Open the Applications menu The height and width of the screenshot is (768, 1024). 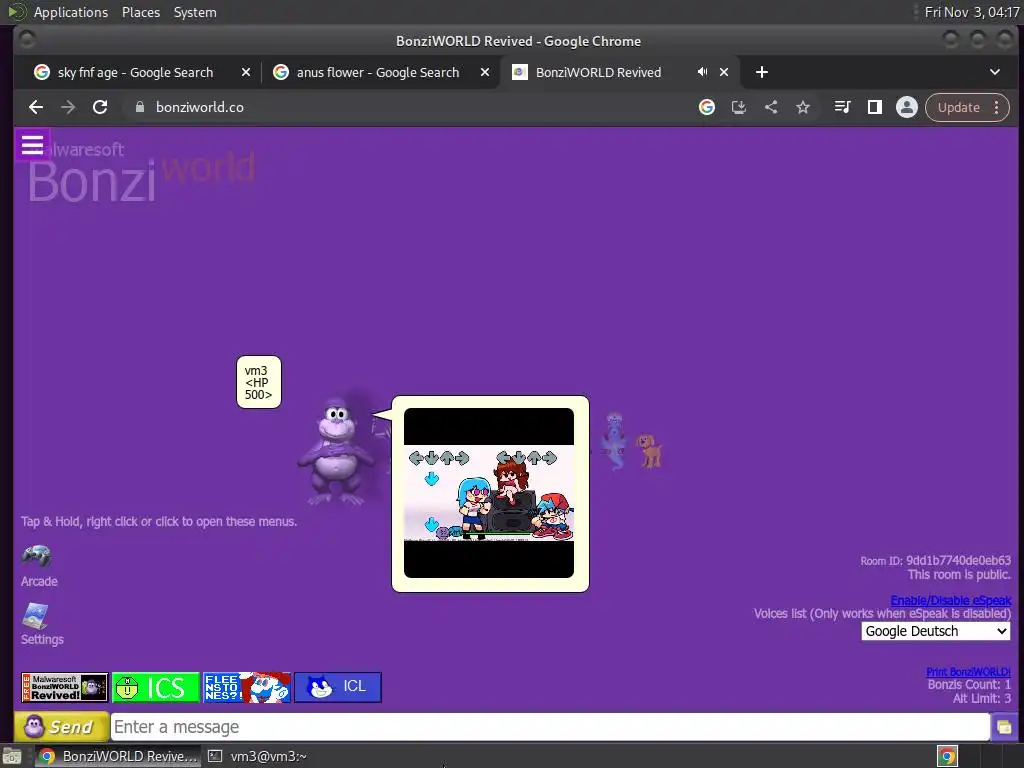click(71, 12)
